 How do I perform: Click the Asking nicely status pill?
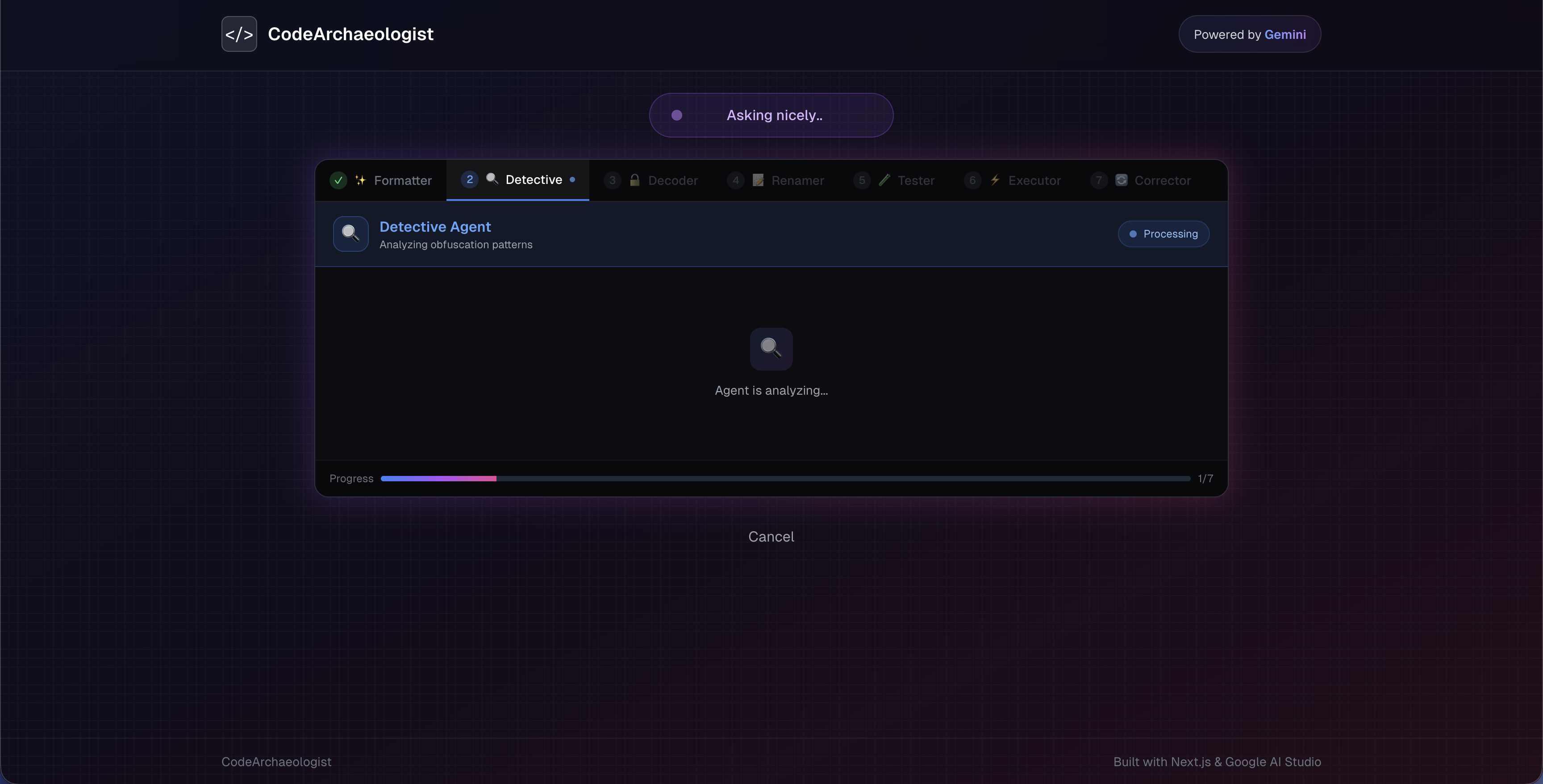(771, 115)
